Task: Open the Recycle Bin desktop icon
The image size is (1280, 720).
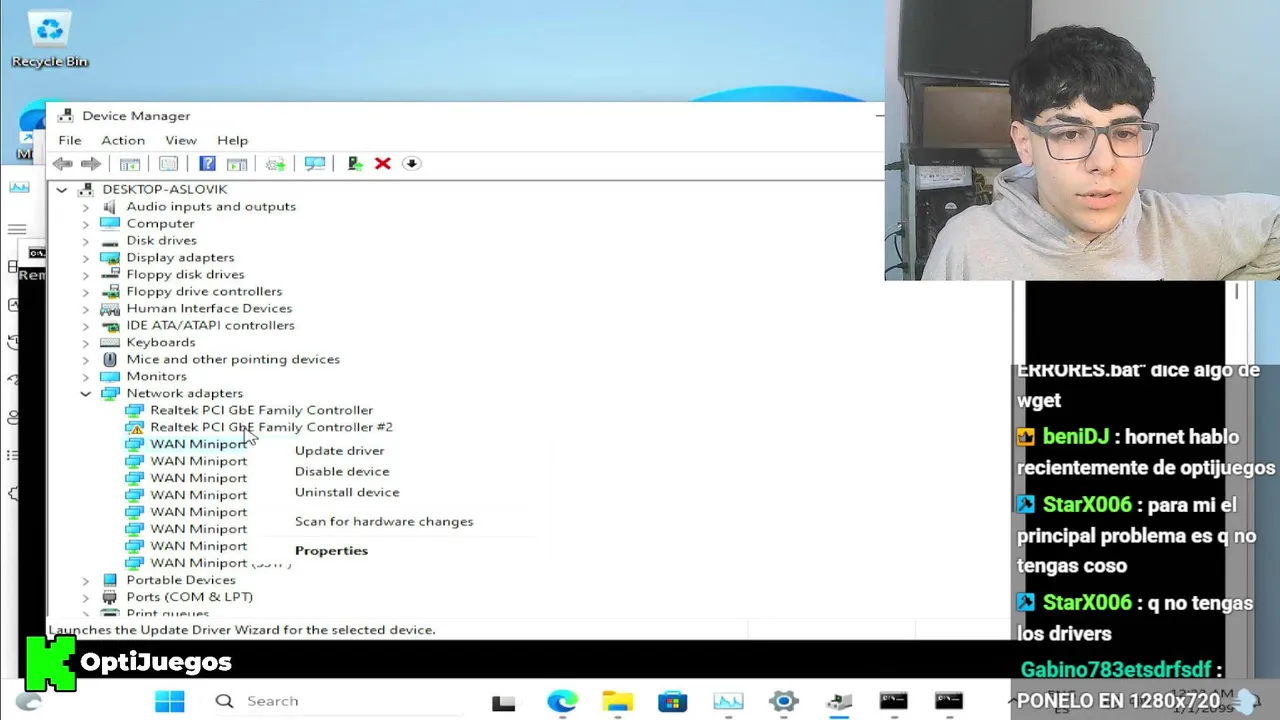Action: (x=50, y=40)
